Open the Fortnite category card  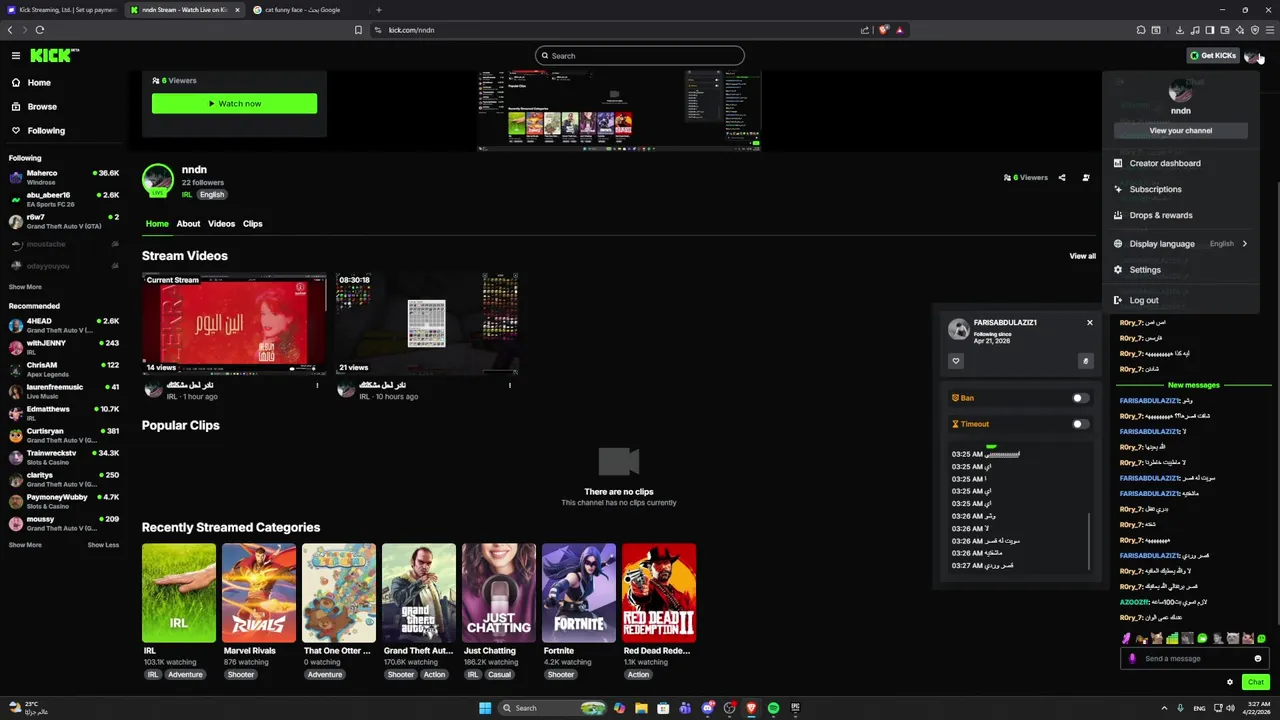coord(579,593)
